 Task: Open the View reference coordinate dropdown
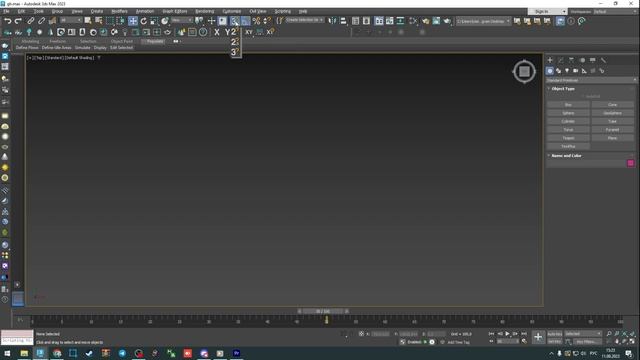(x=182, y=20)
